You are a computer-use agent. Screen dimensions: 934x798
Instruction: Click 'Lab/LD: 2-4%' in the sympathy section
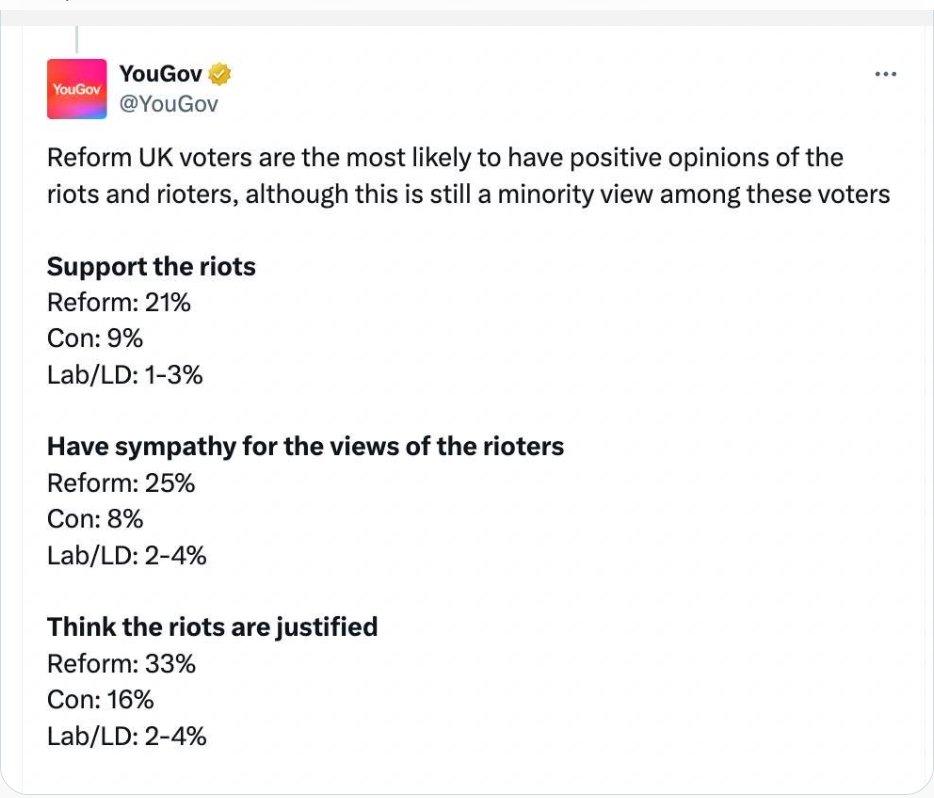pos(126,556)
